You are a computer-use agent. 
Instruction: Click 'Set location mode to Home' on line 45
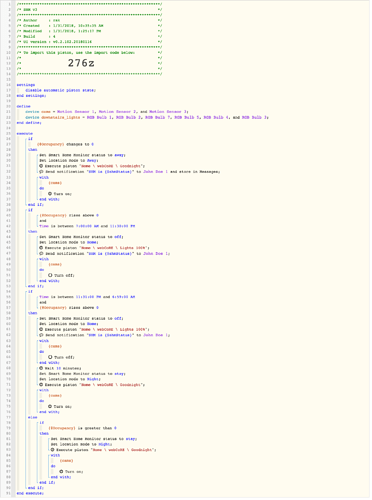[x=69, y=243]
